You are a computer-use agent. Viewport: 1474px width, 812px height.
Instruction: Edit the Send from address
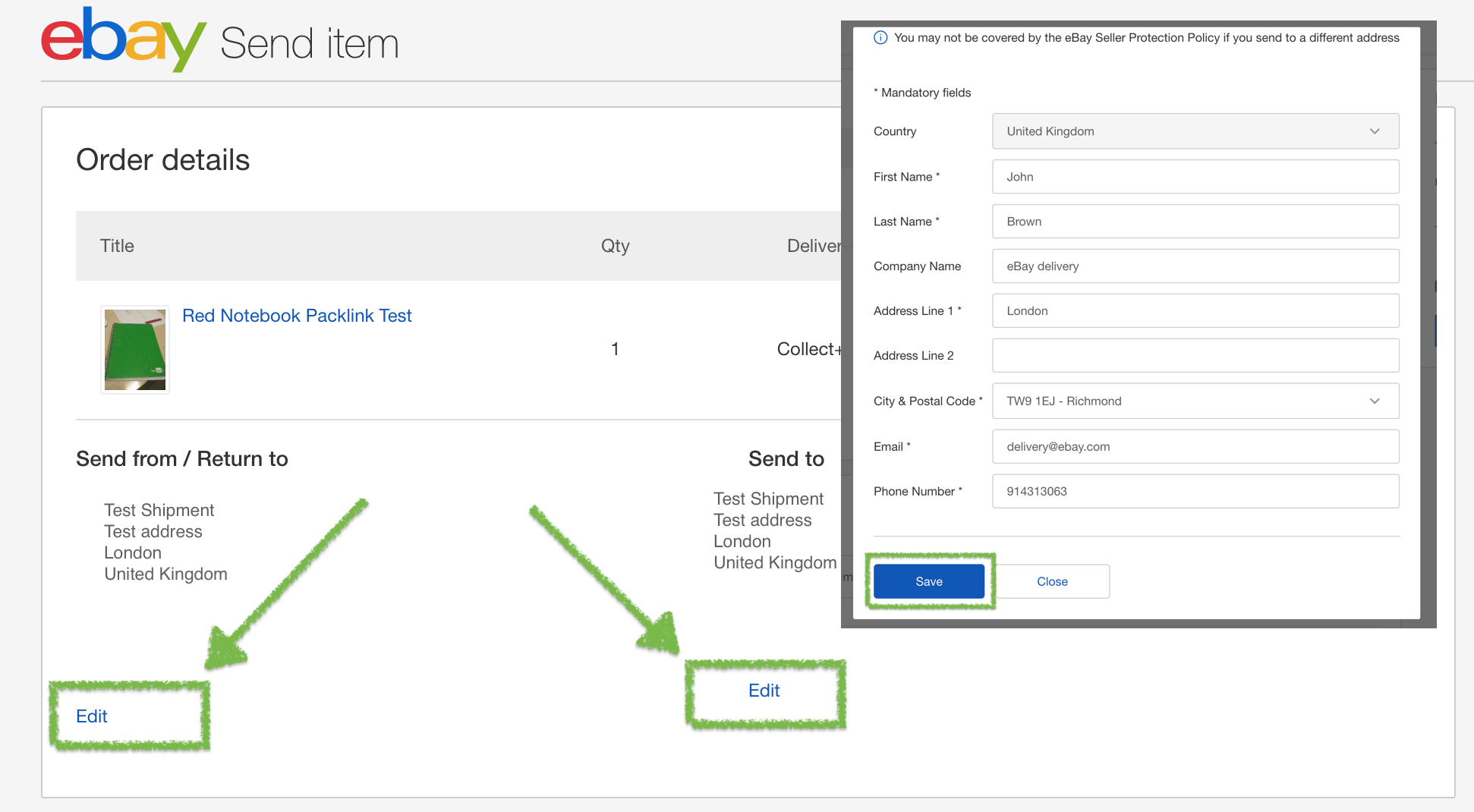[x=92, y=716]
